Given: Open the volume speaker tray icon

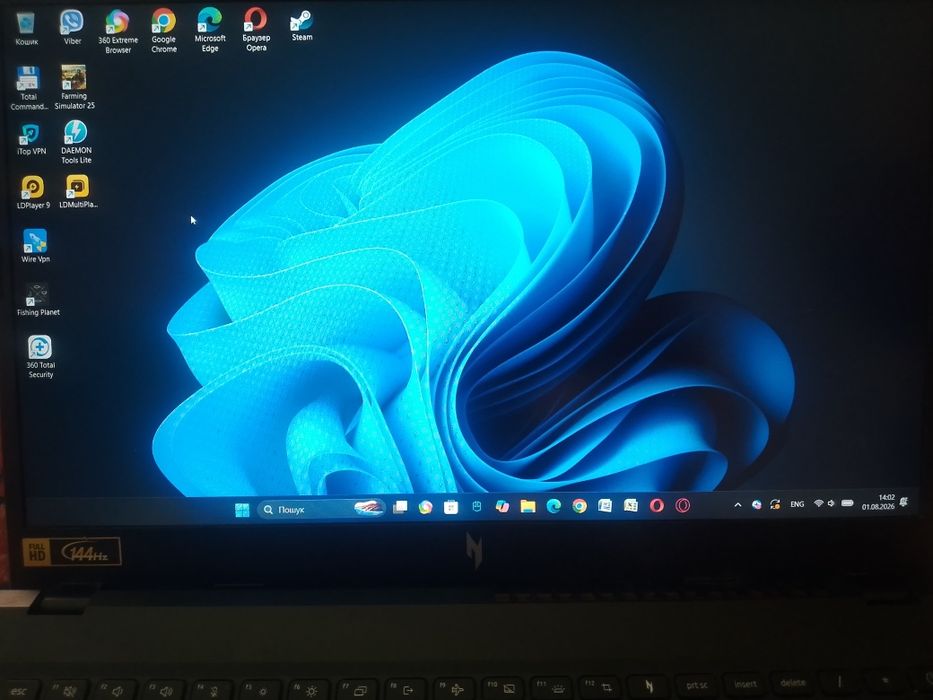Looking at the screenshot, I should point(831,504).
